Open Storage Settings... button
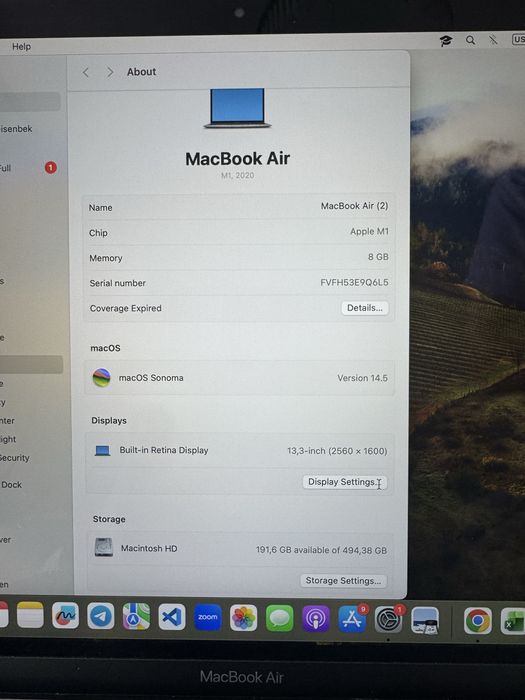 343,581
